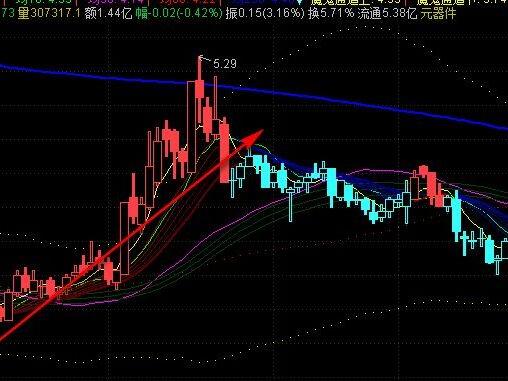The height and width of the screenshot is (381, 508).
Task: Click the 元器件 sector label
Action: pyautogui.click(x=438, y=14)
